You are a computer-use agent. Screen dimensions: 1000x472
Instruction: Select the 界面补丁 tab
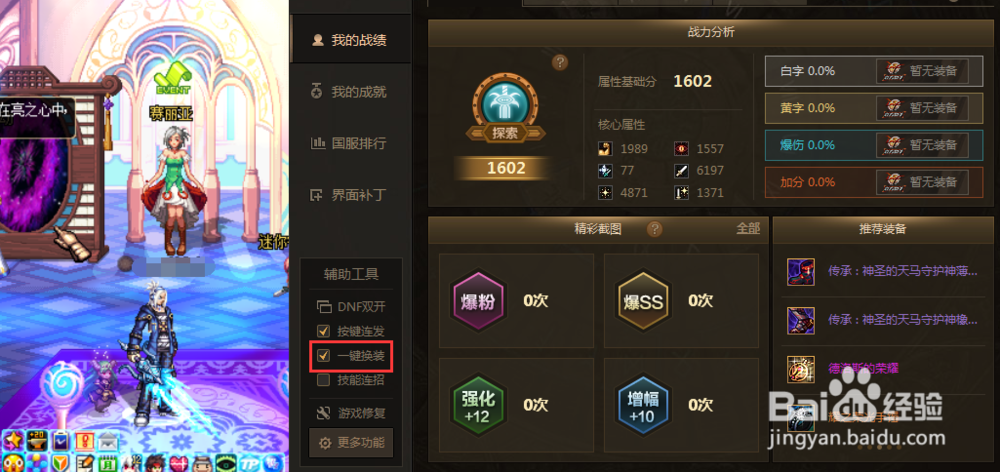(x=349, y=195)
